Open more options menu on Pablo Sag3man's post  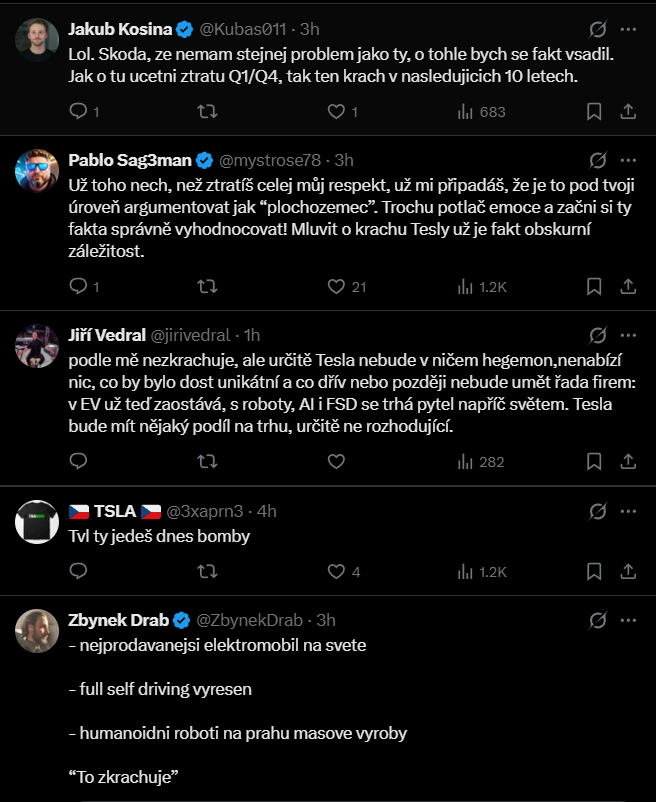tap(628, 160)
